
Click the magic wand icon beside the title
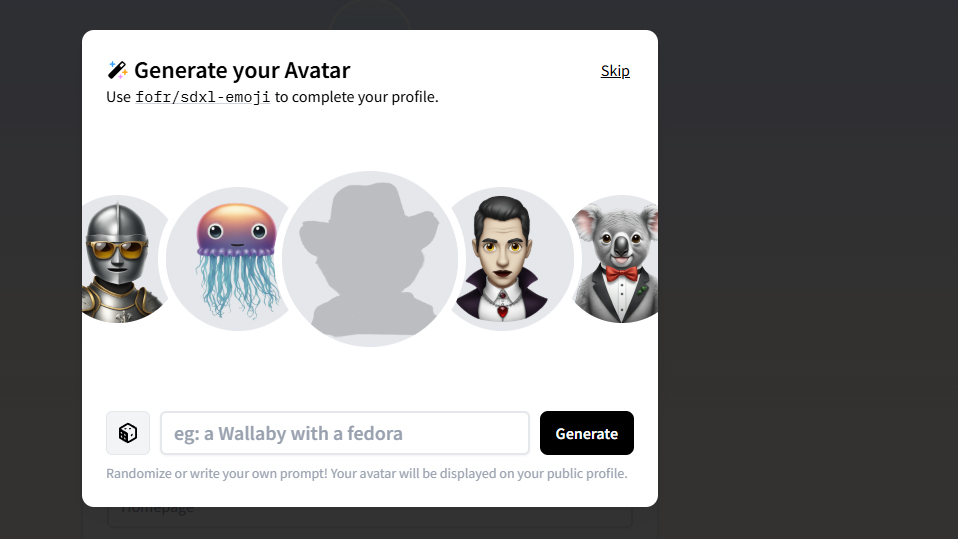(117, 70)
